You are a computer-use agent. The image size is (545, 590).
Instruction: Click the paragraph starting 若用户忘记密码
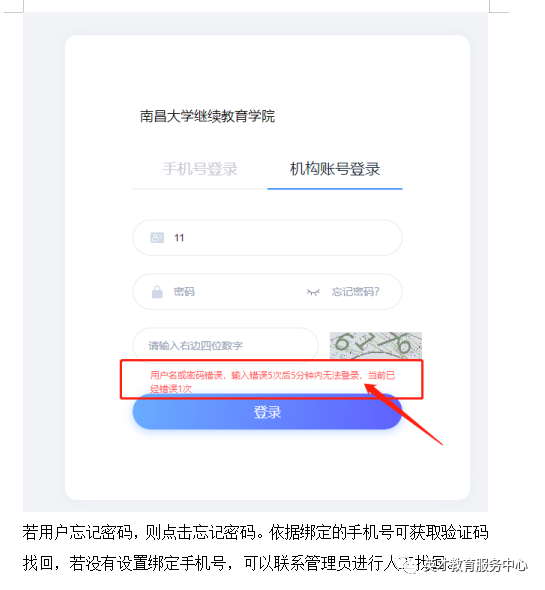click(x=255, y=532)
